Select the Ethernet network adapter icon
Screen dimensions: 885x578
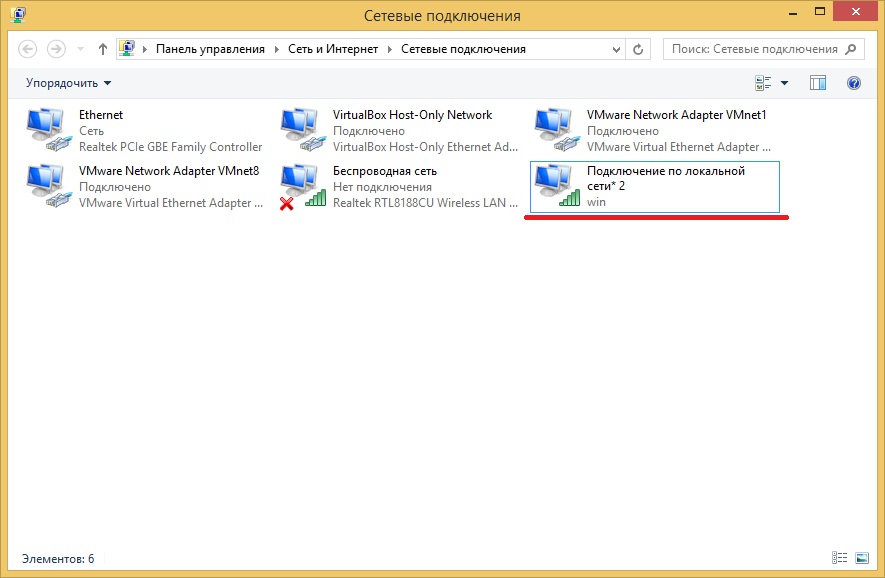pos(48,131)
